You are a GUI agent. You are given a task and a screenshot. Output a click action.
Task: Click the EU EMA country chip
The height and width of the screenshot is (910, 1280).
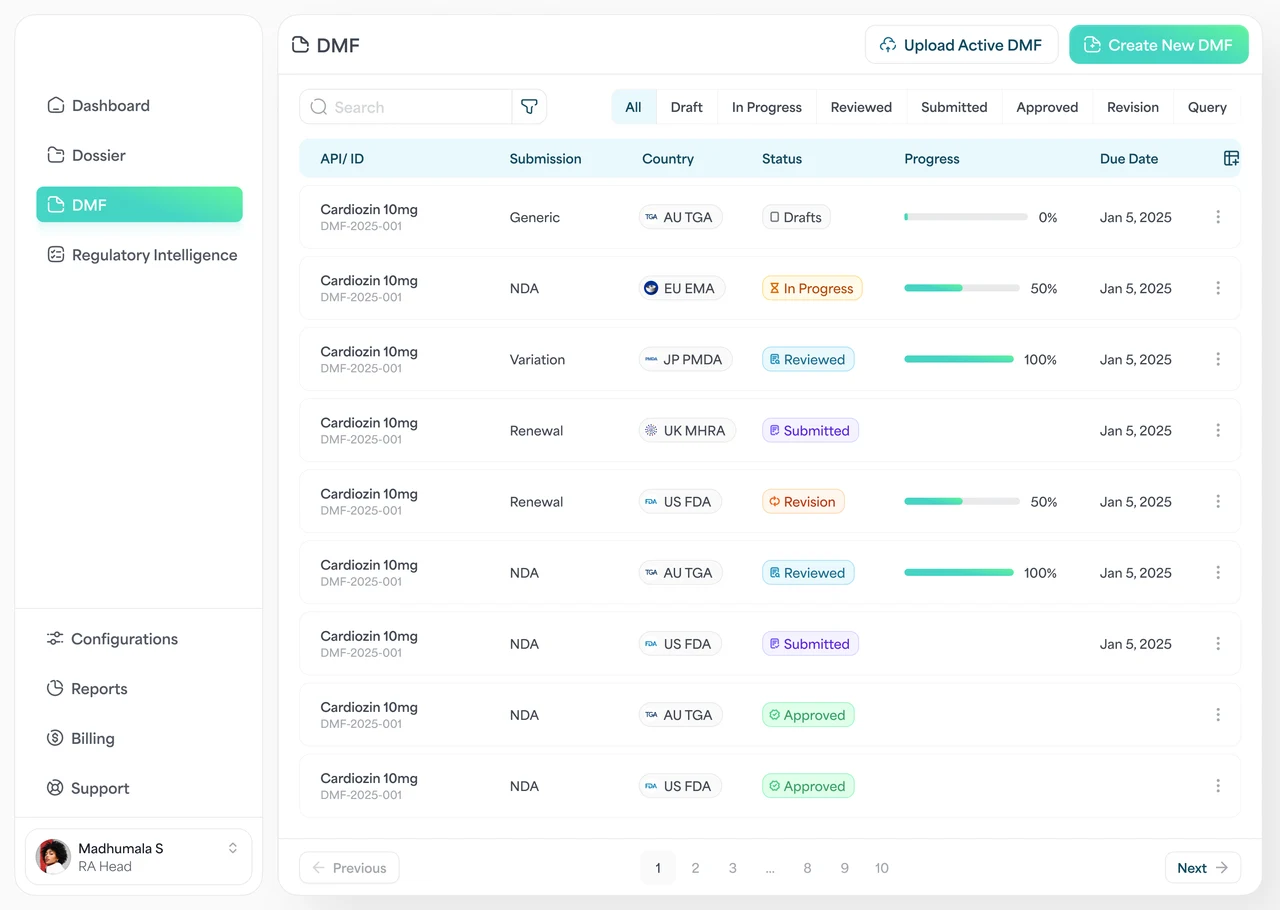(682, 288)
